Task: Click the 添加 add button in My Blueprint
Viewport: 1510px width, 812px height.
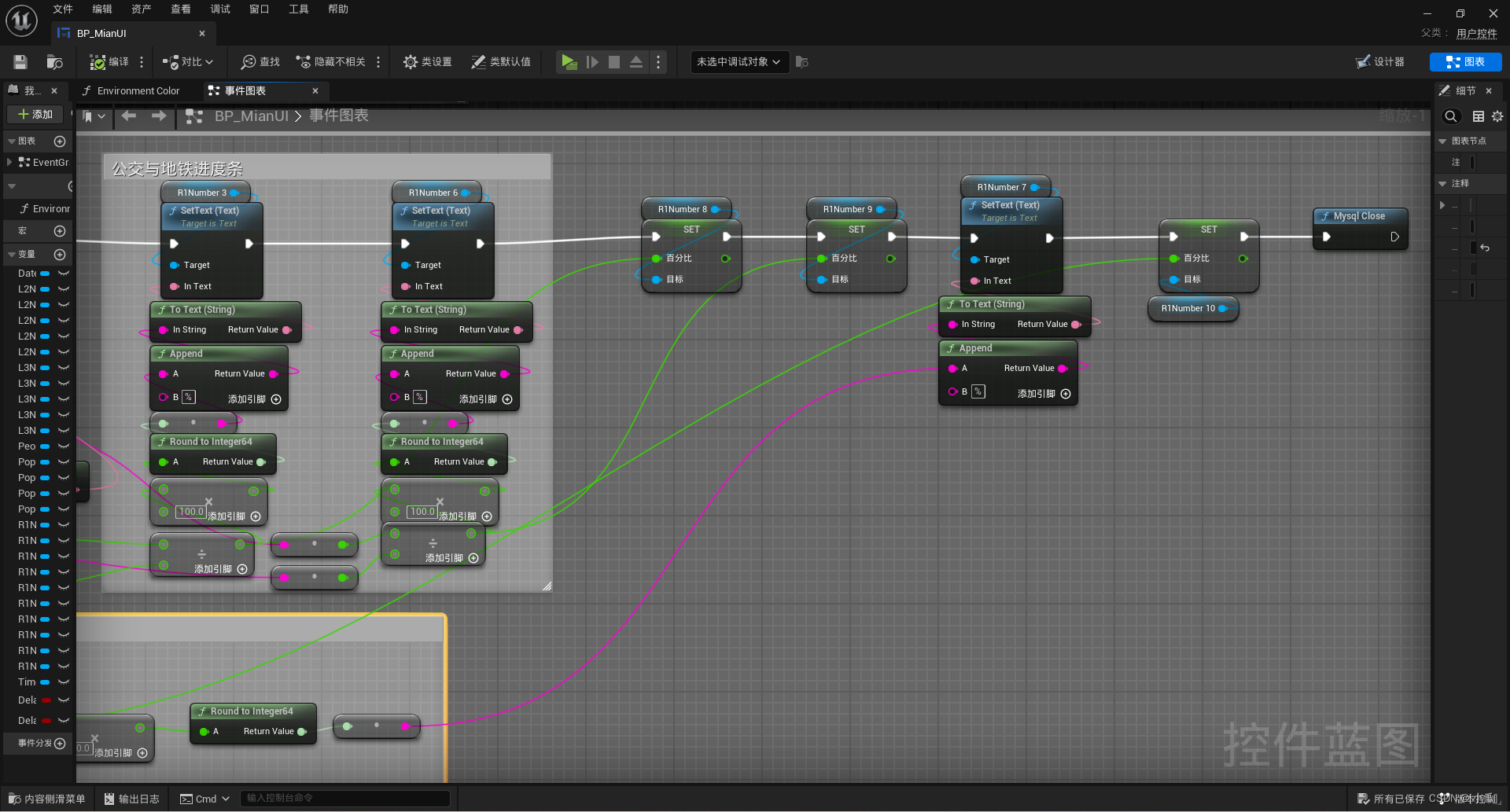Action: [35, 115]
